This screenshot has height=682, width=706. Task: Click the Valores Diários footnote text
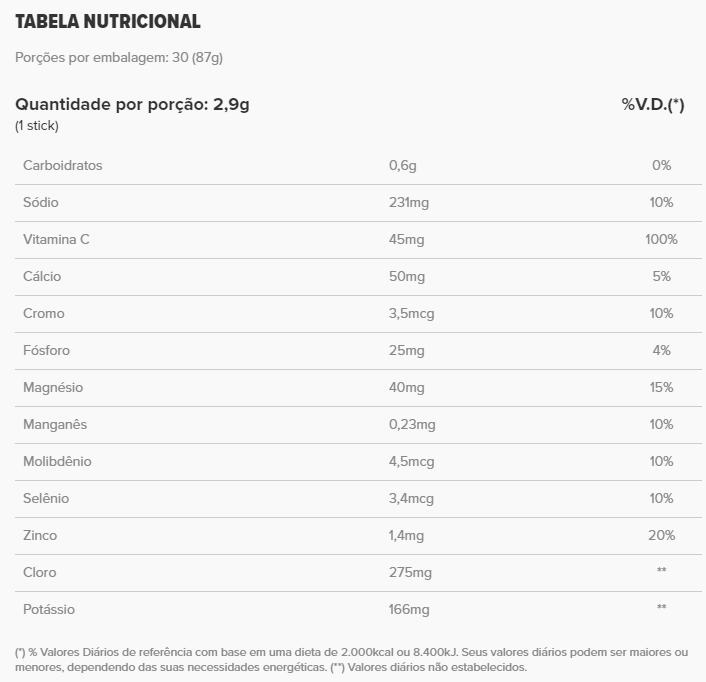[352, 659]
